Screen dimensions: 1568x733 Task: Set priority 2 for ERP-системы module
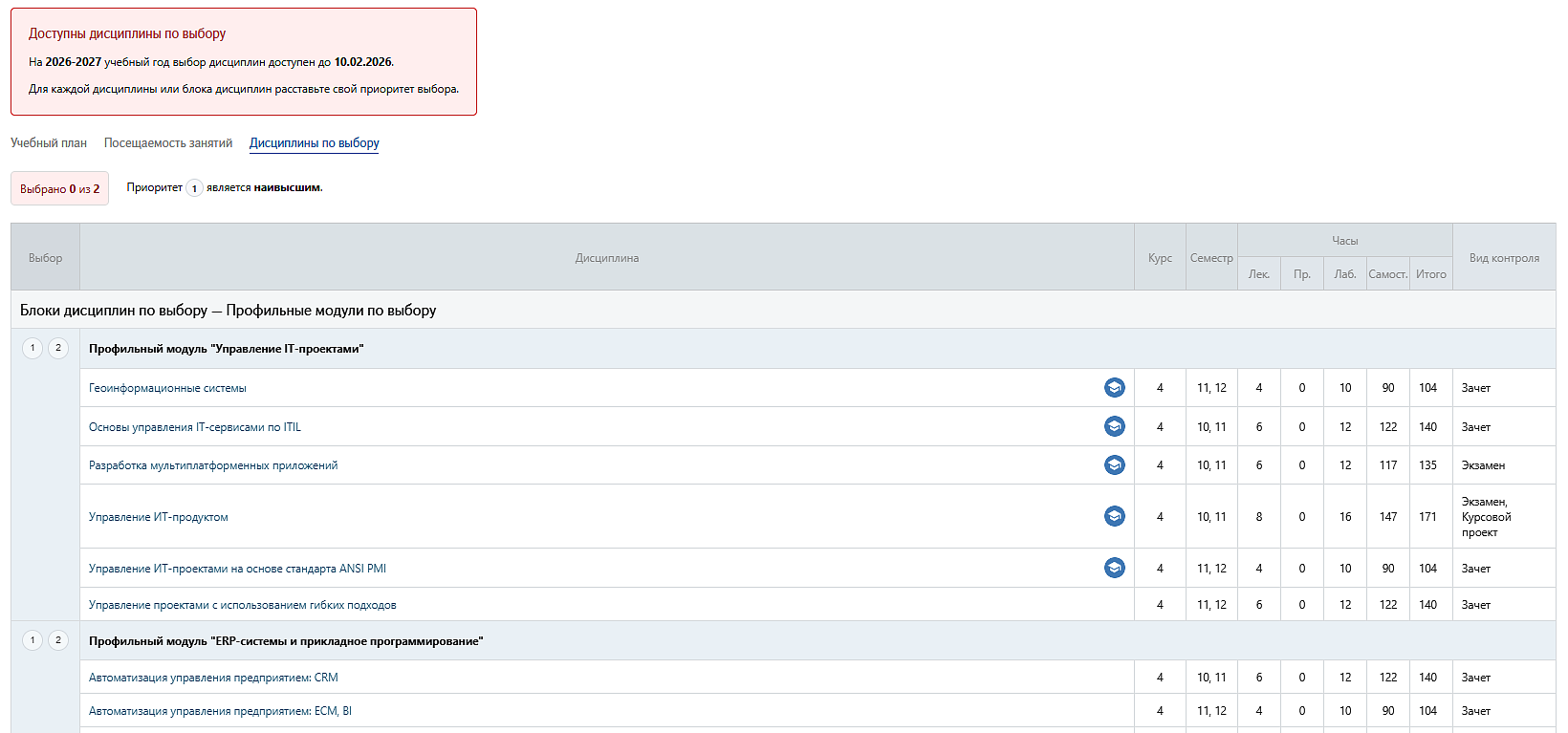tap(58, 640)
